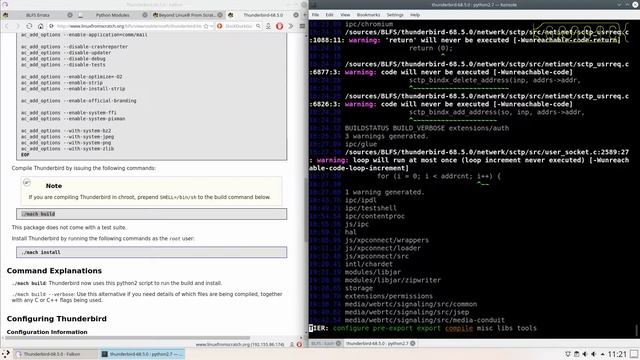640x360 pixels.
Task: Click the Note heading in the note box
Action: pyautogui.click(x=54, y=186)
